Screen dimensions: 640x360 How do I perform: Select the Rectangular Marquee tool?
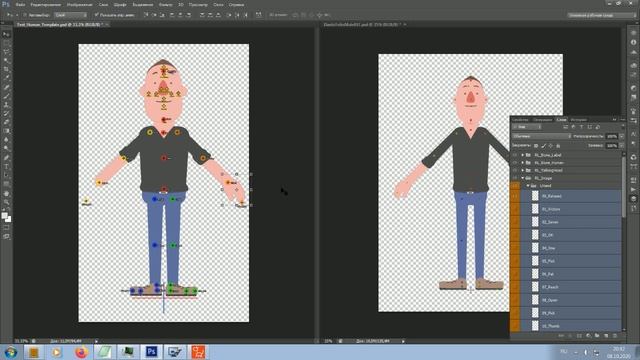6,43
